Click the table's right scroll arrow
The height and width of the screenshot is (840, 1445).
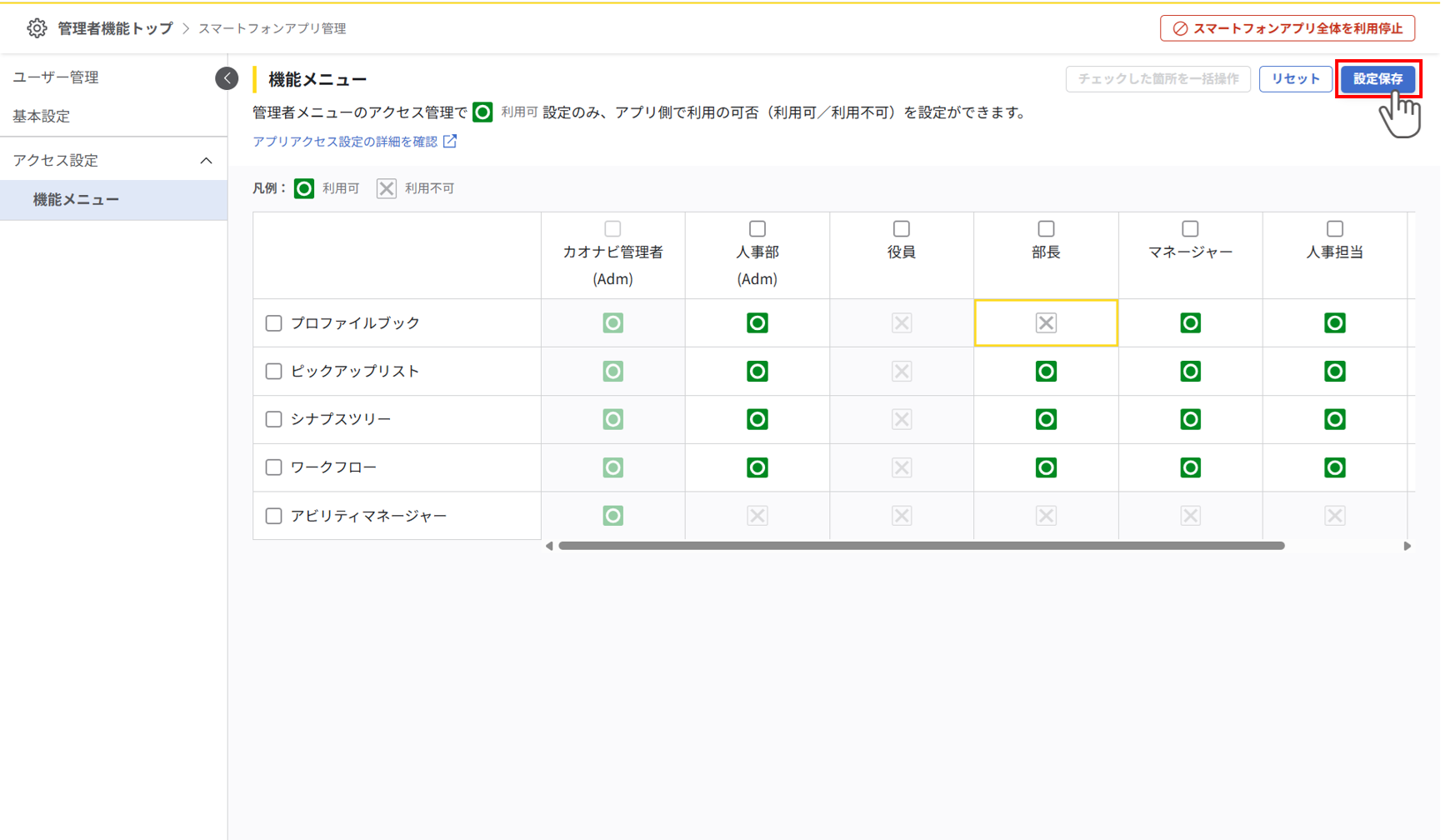[1408, 546]
